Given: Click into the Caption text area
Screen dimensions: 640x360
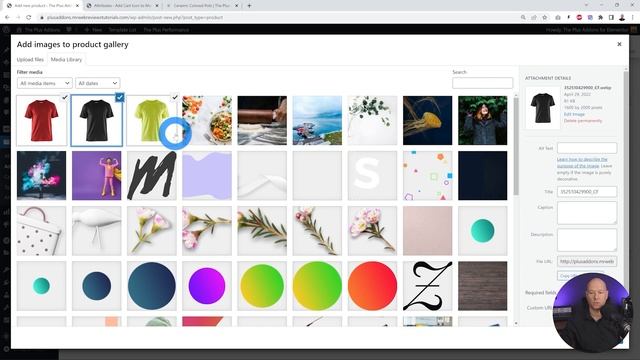Looking at the screenshot, I should [587, 213].
